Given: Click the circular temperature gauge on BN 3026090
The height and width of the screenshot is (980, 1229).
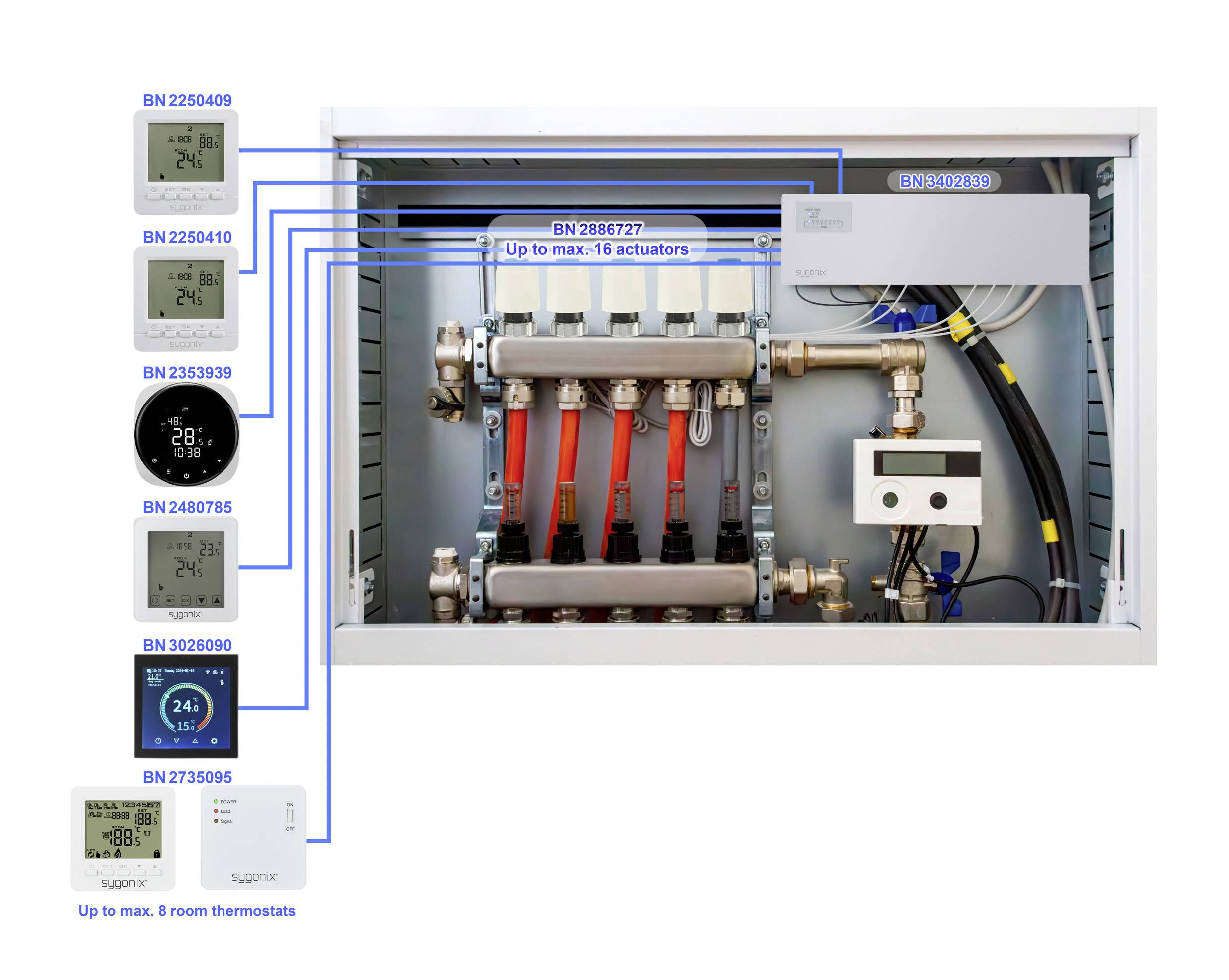Looking at the screenshot, I should 186,707.
